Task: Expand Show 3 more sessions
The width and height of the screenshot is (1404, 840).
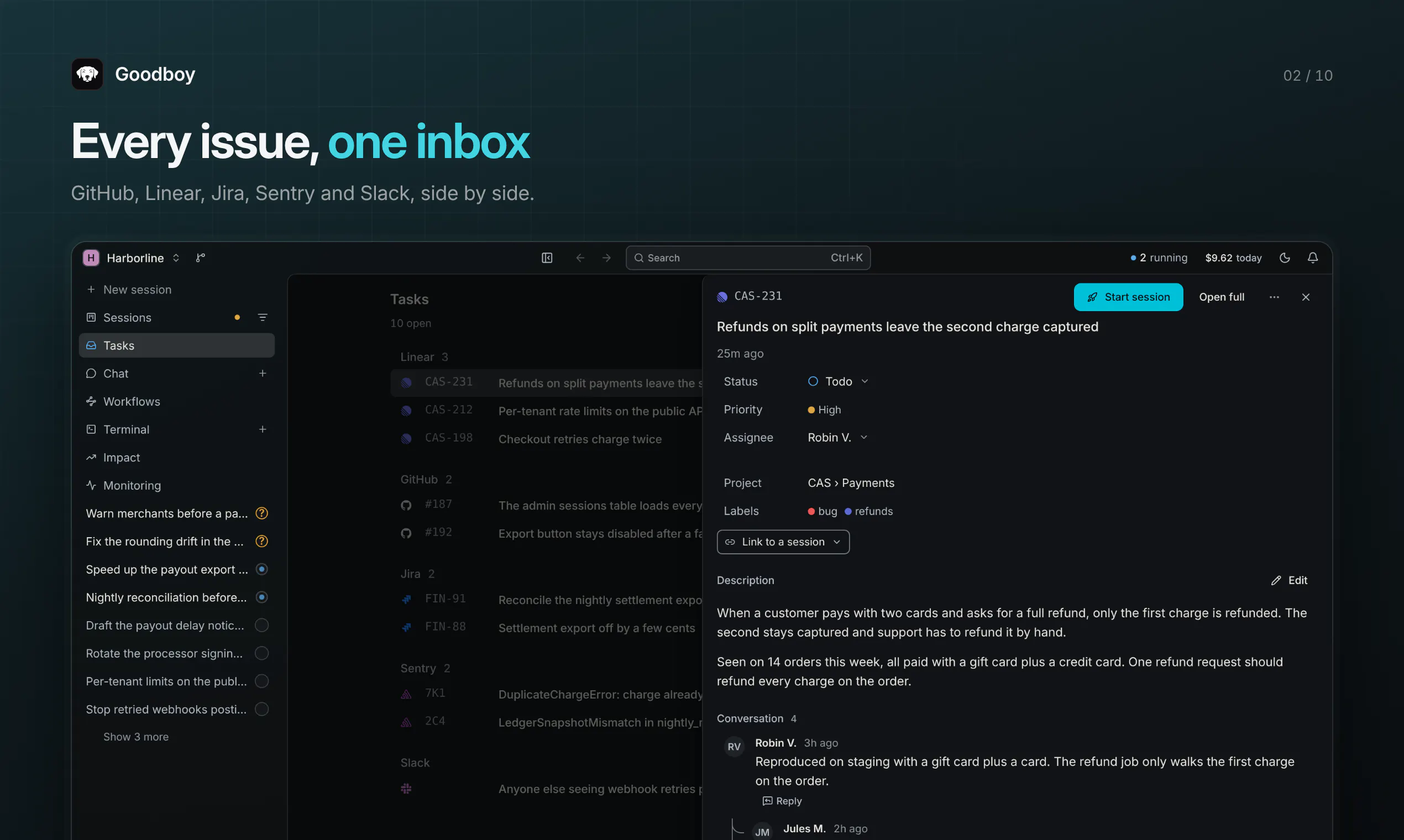Action: coord(136,737)
